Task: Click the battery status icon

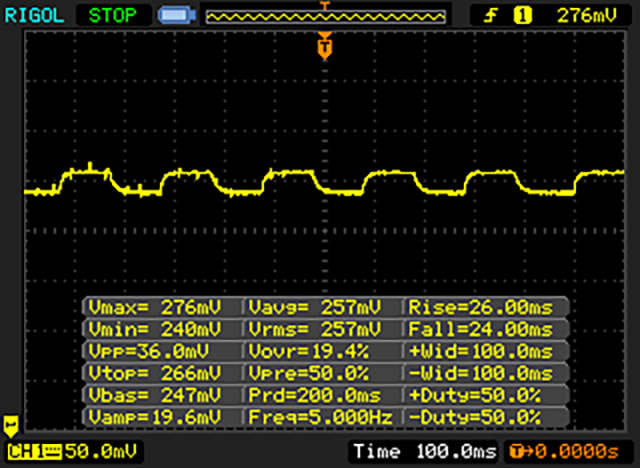Action: pyautogui.click(x=177, y=16)
